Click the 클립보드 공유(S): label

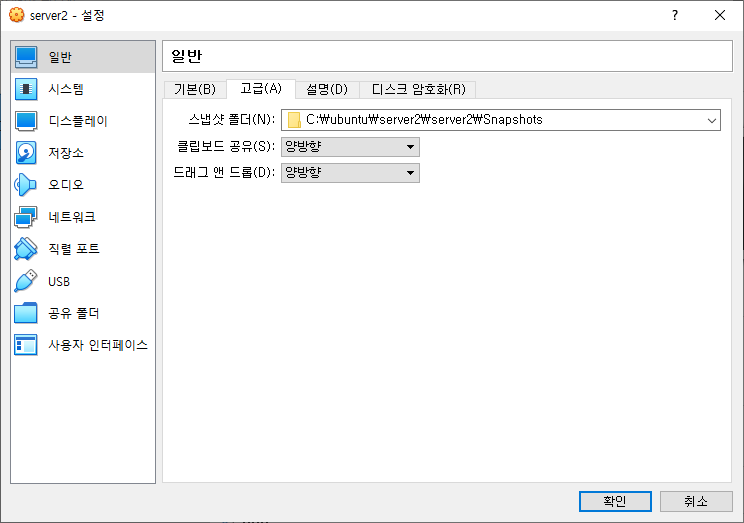pyautogui.click(x=226, y=146)
